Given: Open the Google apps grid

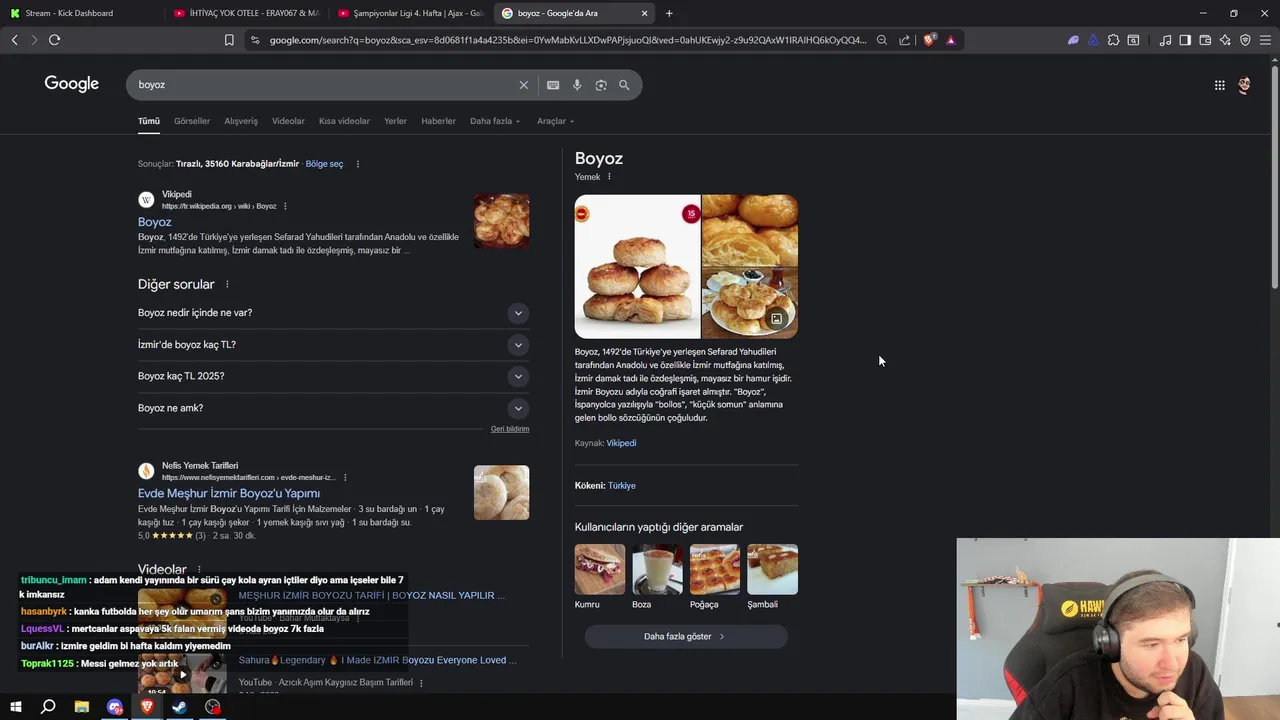Looking at the screenshot, I should (1219, 85).
